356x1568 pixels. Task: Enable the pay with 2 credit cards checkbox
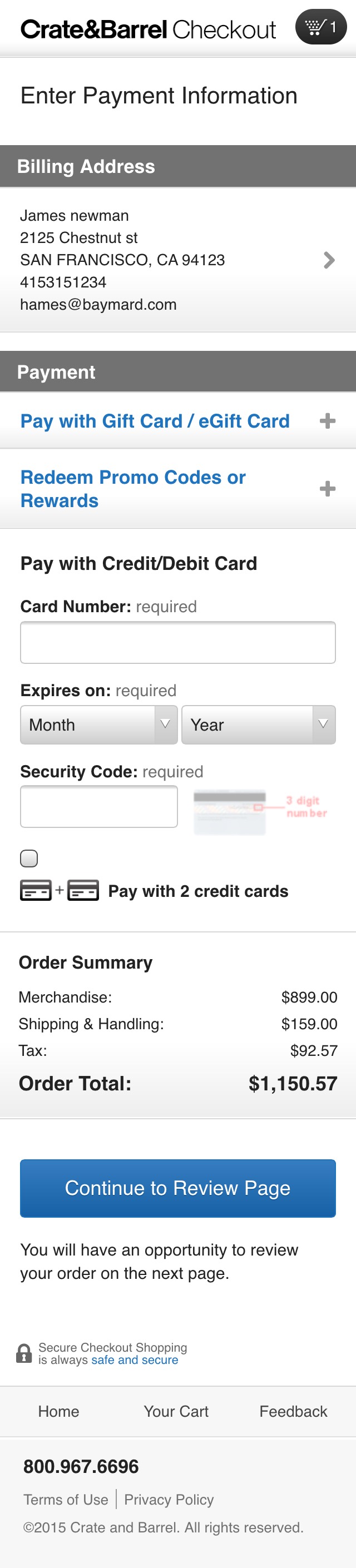28,859
